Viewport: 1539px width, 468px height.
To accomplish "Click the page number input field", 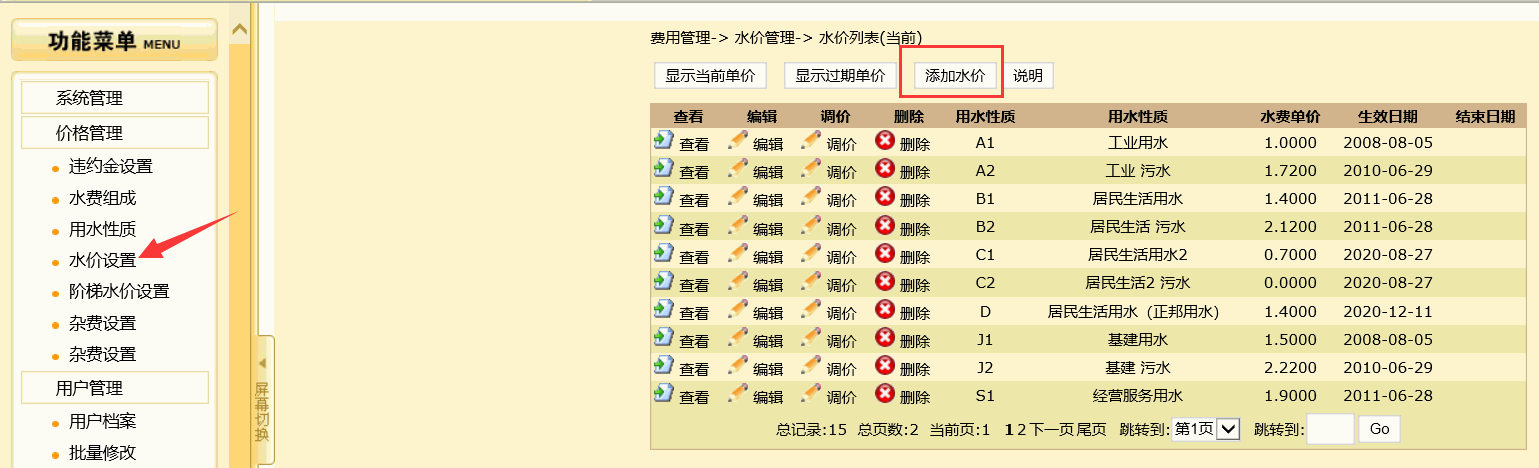I will pos(1329,429).
